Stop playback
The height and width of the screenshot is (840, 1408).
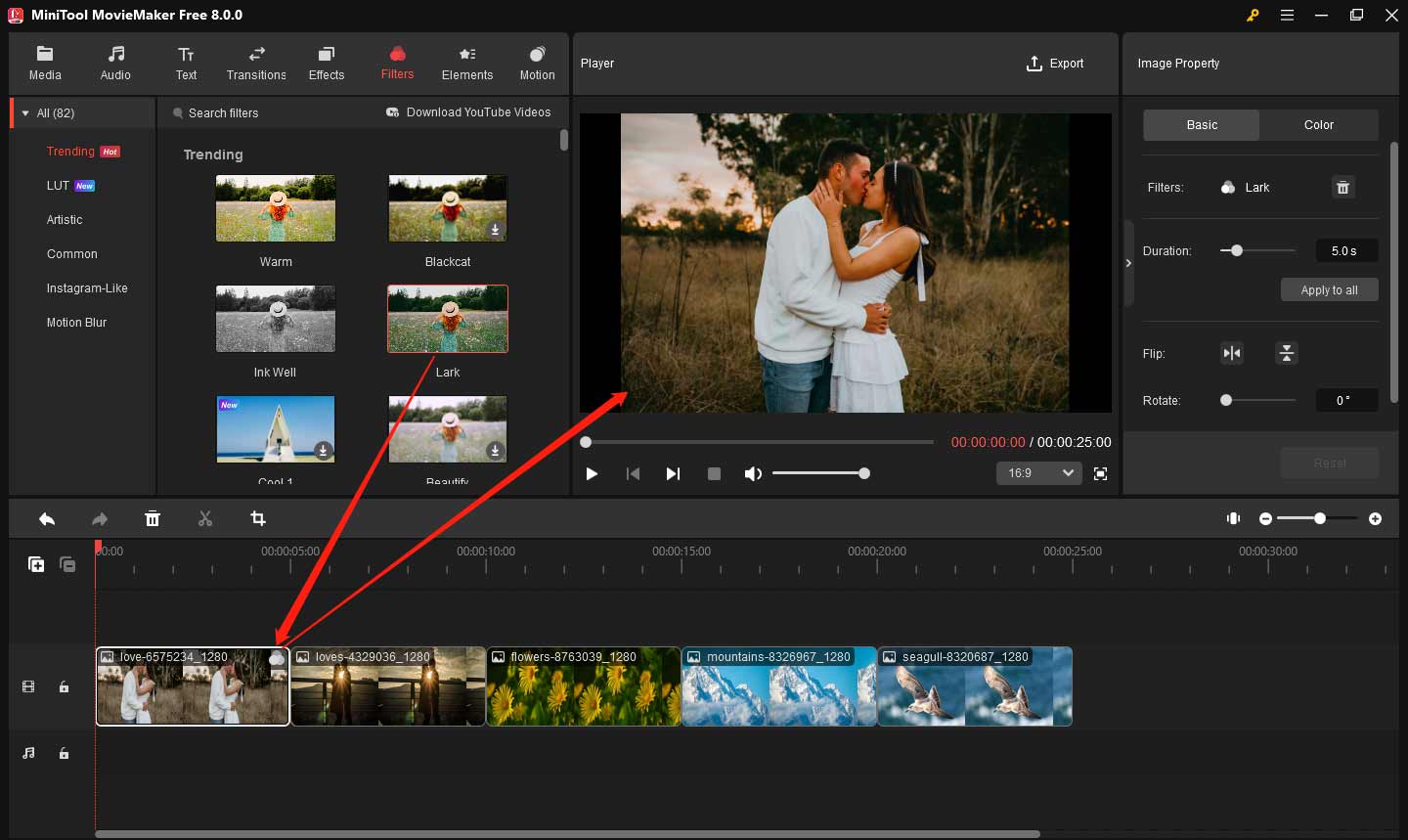point(714,473)
